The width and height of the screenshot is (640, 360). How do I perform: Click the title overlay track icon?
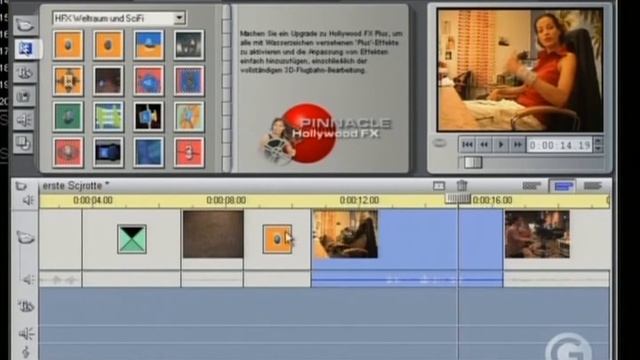[x=25, y=306]
